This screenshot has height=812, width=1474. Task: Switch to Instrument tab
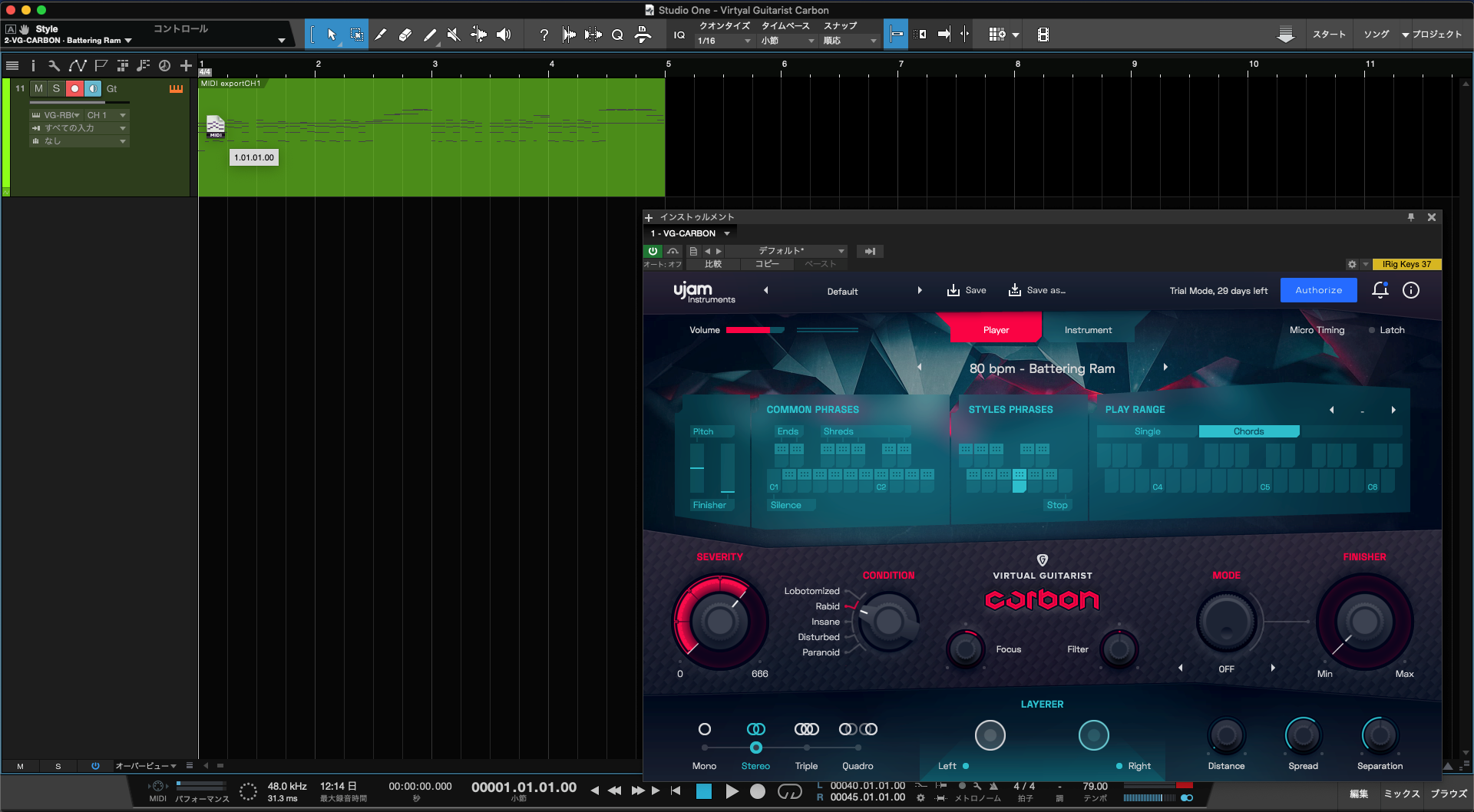click(1088, 330)
